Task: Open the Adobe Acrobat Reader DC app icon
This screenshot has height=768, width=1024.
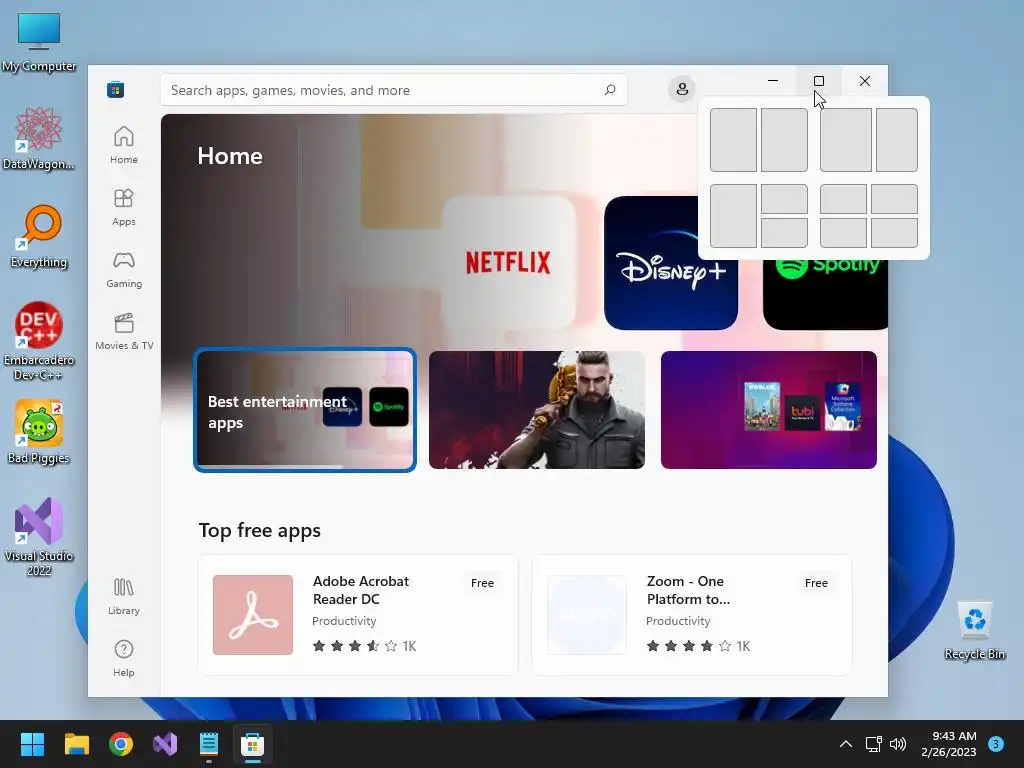Action: point(253,615)
